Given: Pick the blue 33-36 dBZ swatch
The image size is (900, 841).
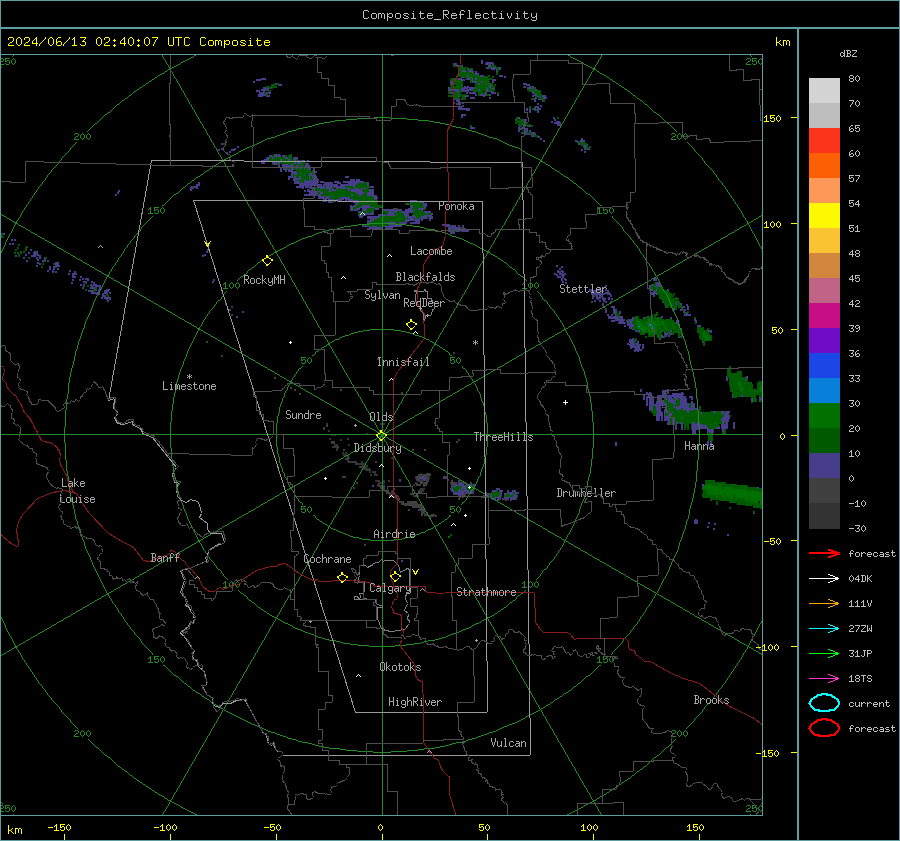Looking at the screenshot, I should point(824,366).
